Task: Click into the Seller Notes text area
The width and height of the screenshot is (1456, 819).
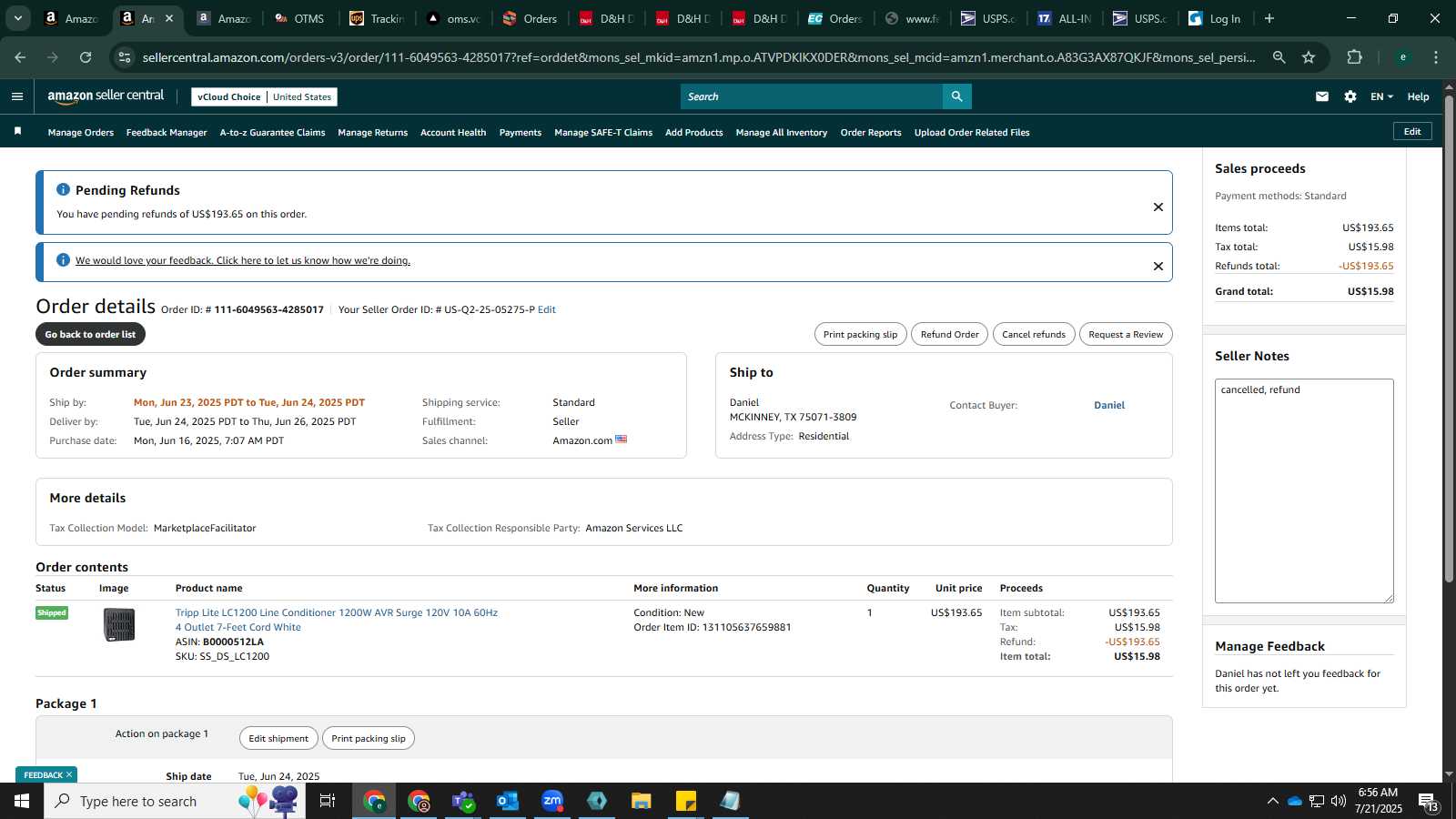Action: tap(1304, 490)
